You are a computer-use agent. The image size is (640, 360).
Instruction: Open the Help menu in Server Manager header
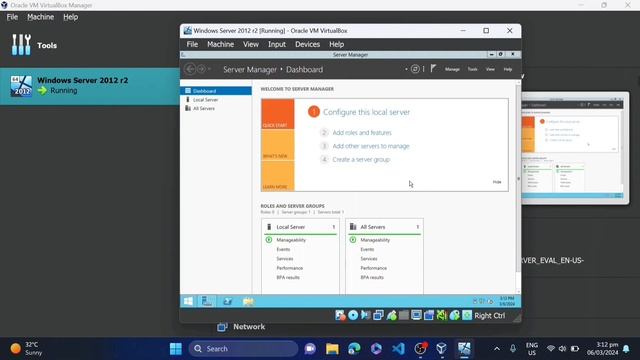(x=508, y=69)
